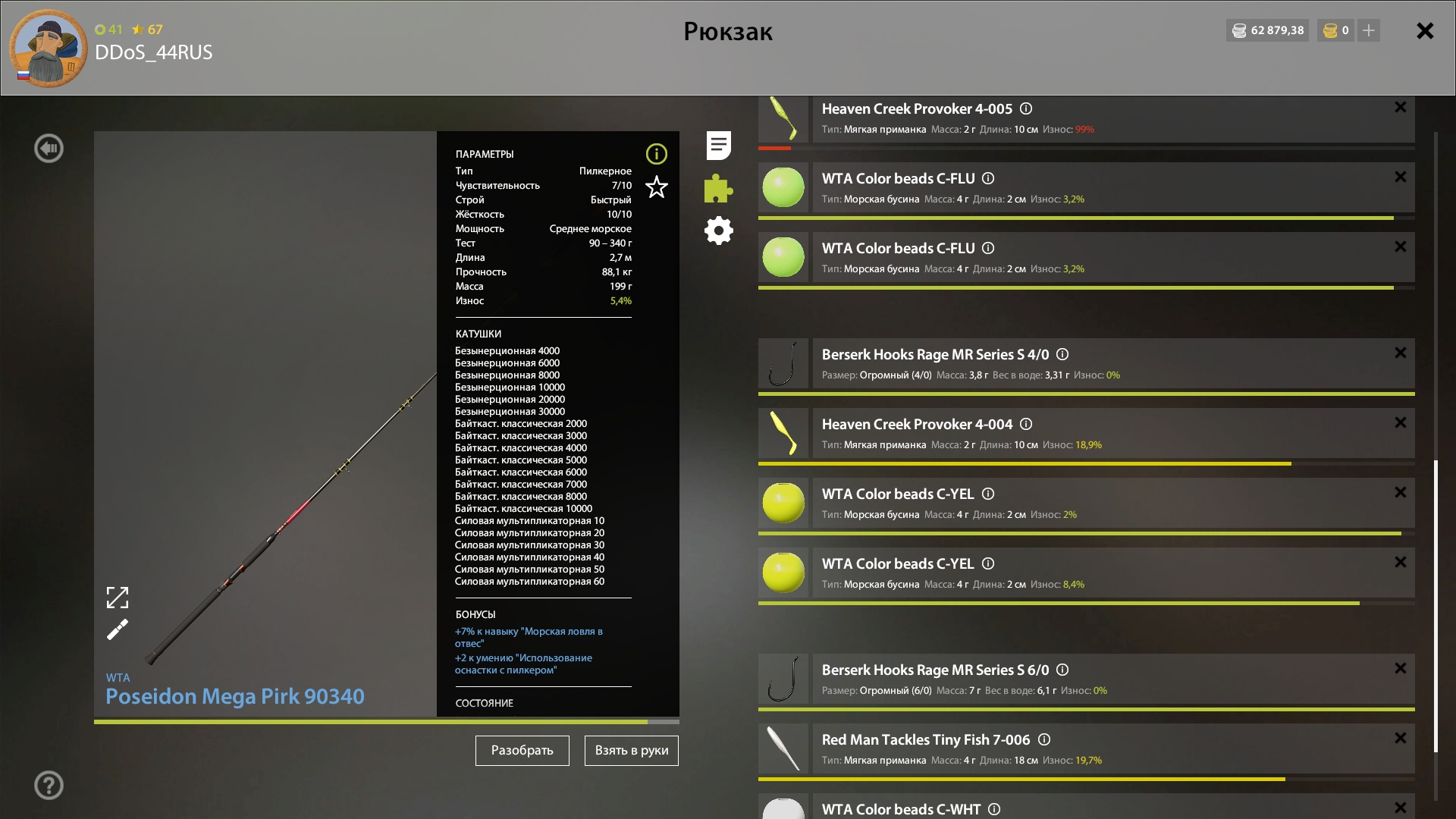This screenshot has height=819, width=1456.
Task: Click the Взять в руки button
Action: [x=631, y=750]
